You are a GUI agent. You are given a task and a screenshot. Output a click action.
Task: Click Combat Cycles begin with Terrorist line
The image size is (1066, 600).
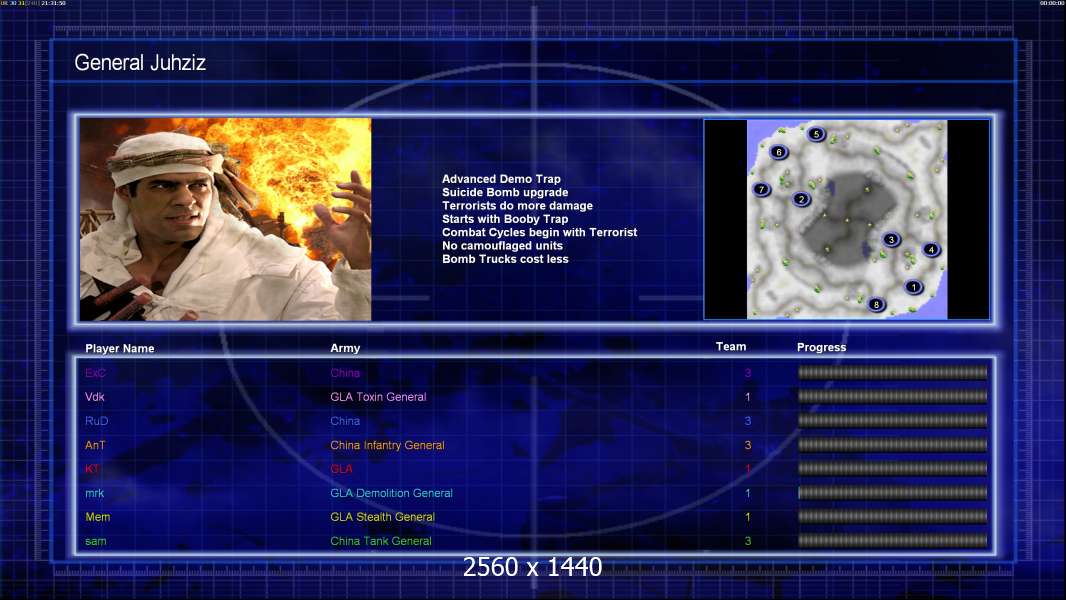pyautogui.click(x=540, y=232)
